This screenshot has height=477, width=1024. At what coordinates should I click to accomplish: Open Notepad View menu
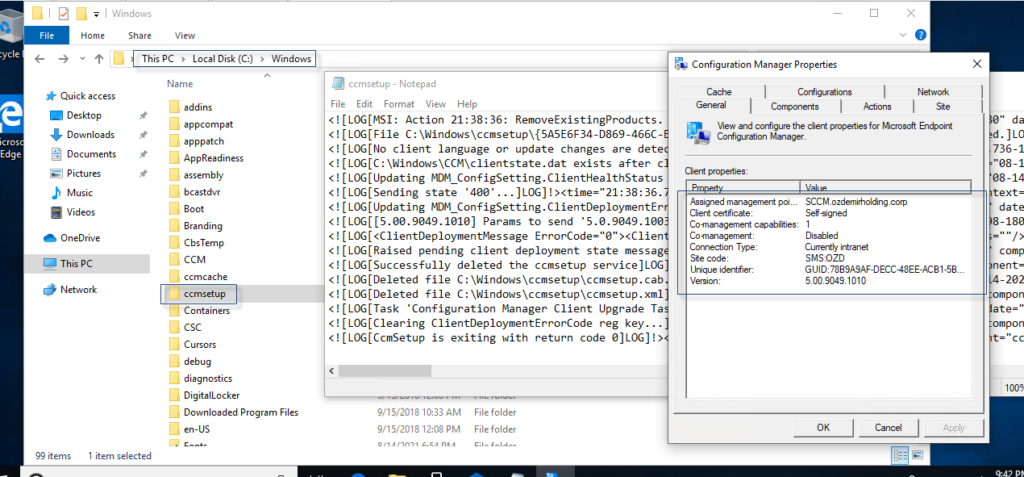(436, 104)
